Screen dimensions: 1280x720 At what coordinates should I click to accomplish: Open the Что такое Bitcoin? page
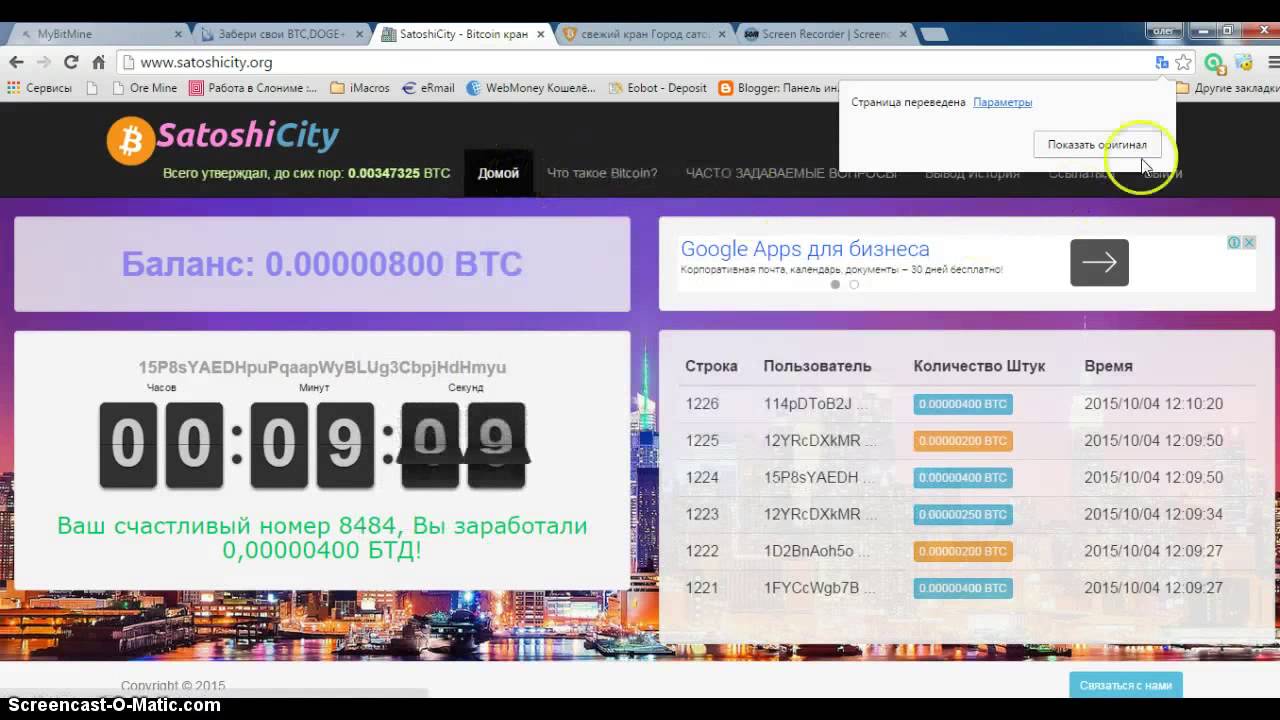coord(602,173)
